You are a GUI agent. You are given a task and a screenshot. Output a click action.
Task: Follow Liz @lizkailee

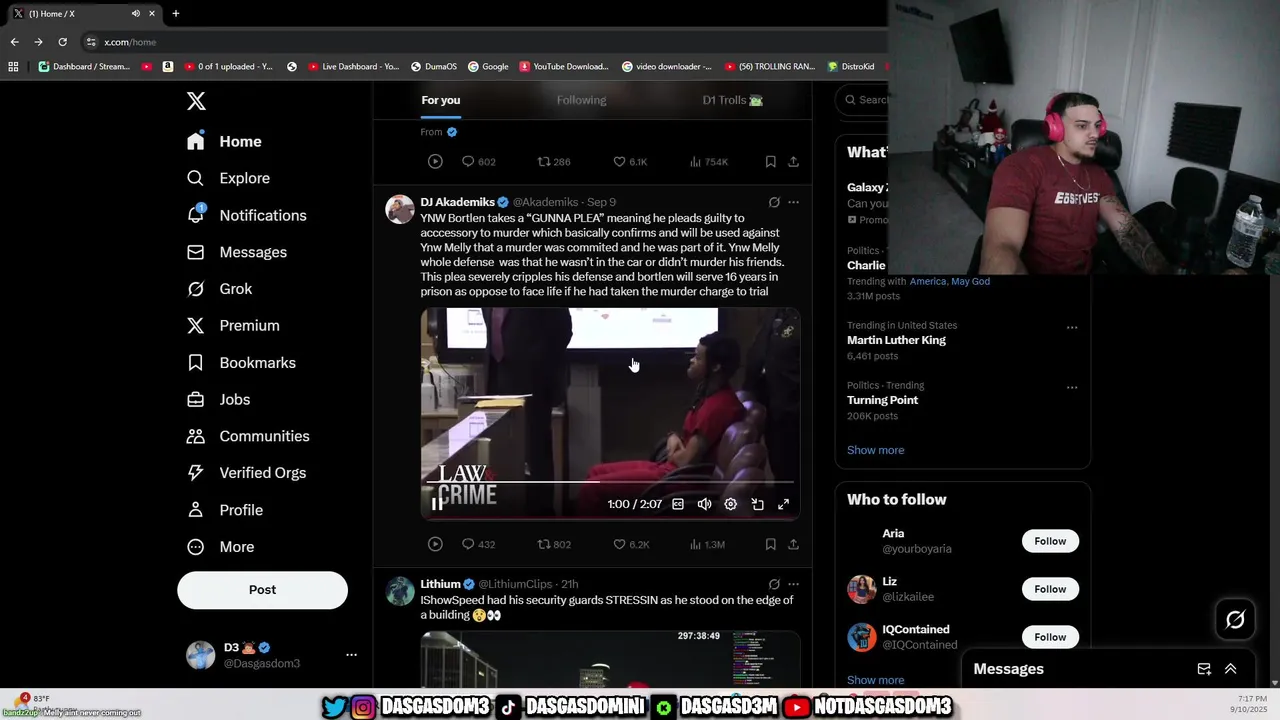pyautogui.click(x=1050, y=589)
